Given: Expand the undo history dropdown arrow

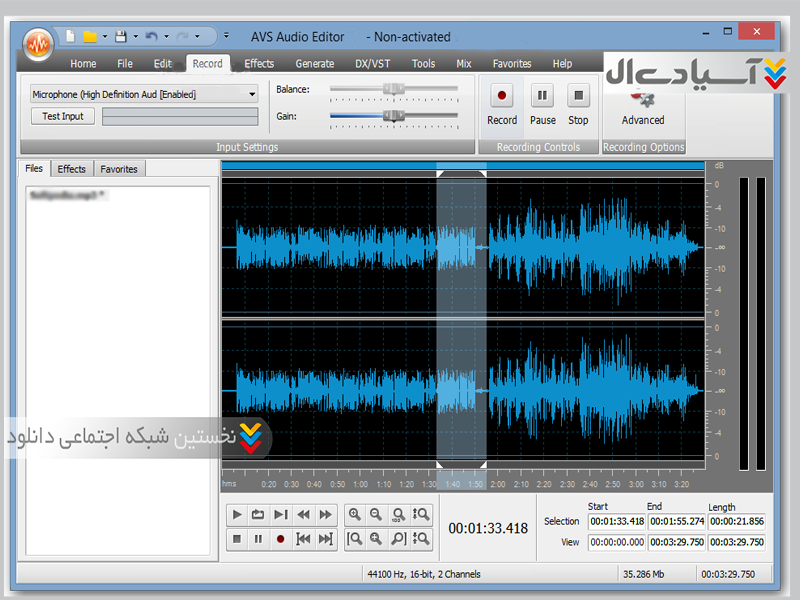Looking at the screenshot, I should pyautogui.click(x=166, y=37).
